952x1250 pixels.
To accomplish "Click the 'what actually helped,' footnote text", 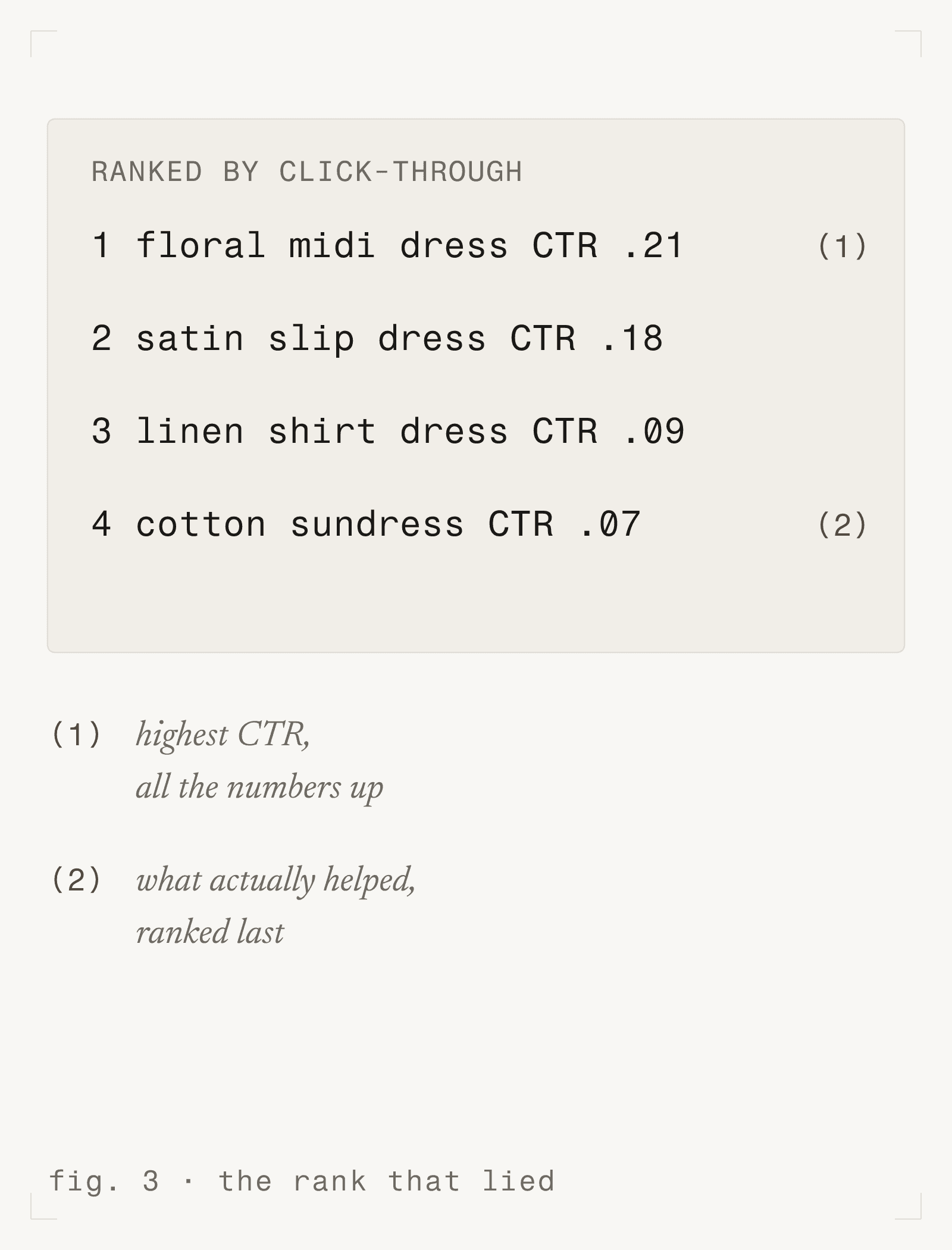I will pyautogui.click(x=275, y=880).
